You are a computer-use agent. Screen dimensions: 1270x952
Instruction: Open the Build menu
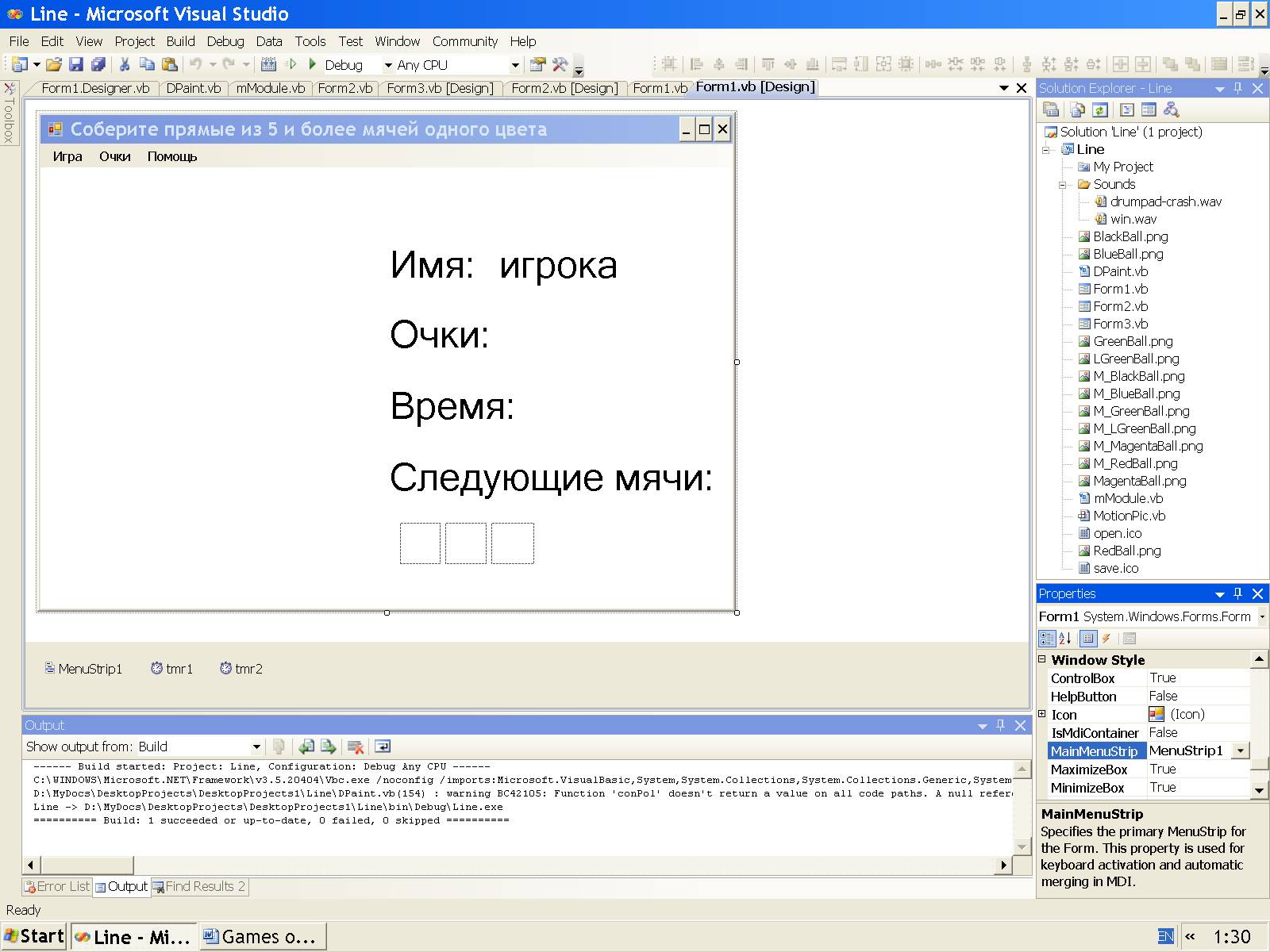[x=180, y=41]
